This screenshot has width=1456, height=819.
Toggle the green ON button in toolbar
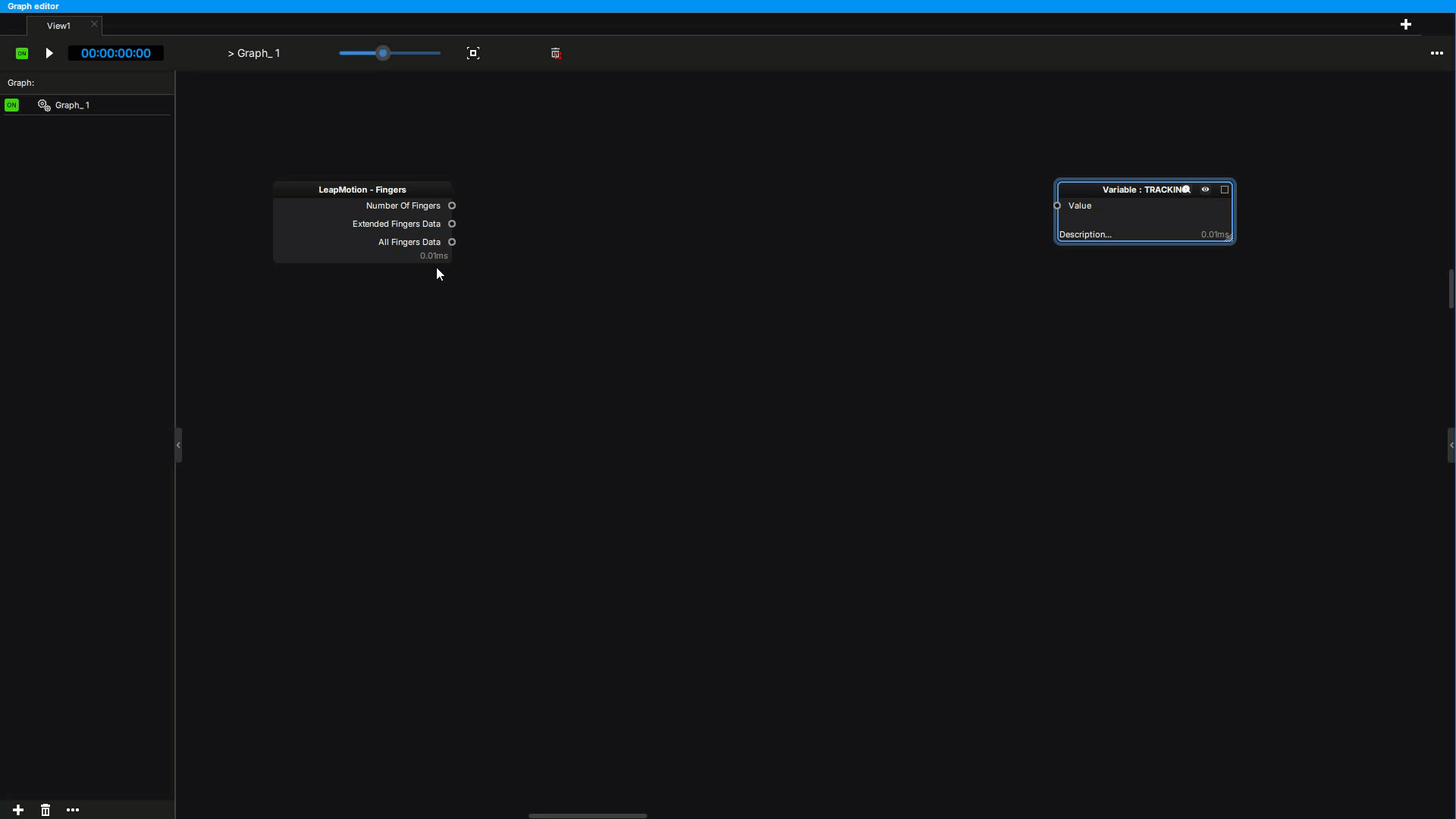tap(22, 53)
